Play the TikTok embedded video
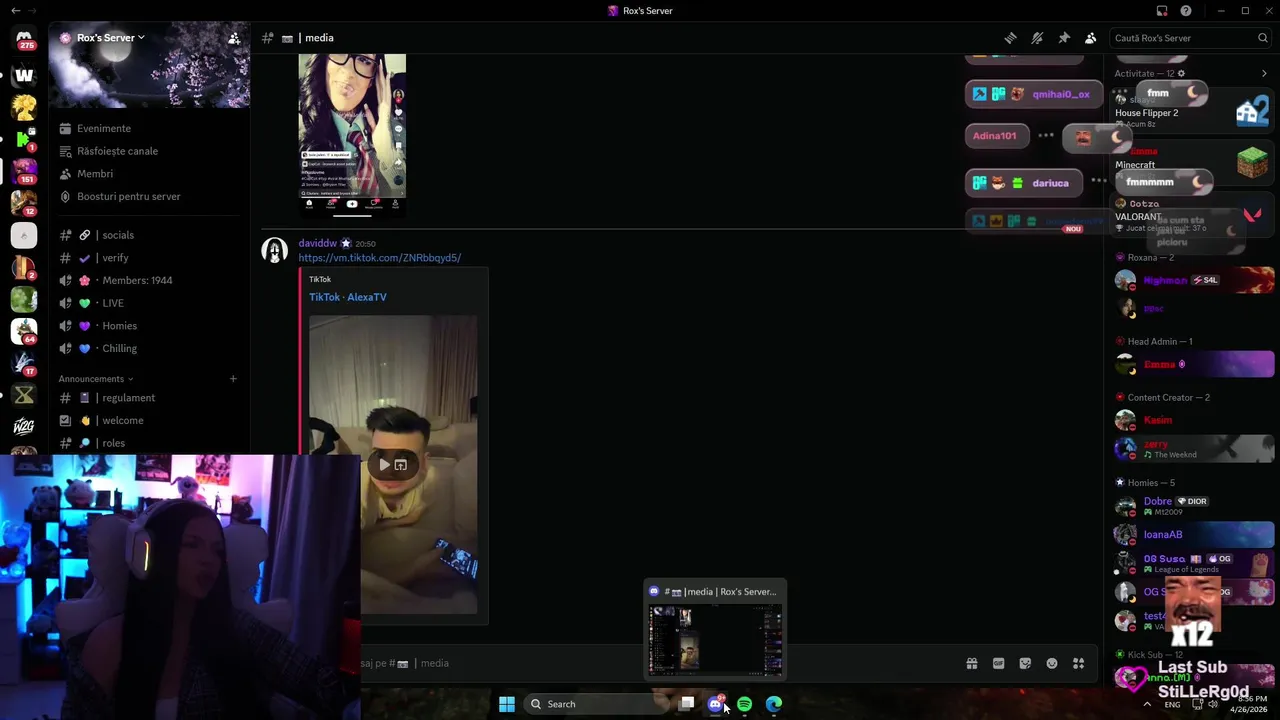Viewport: 1280px width, 720px height. [384, 465]
